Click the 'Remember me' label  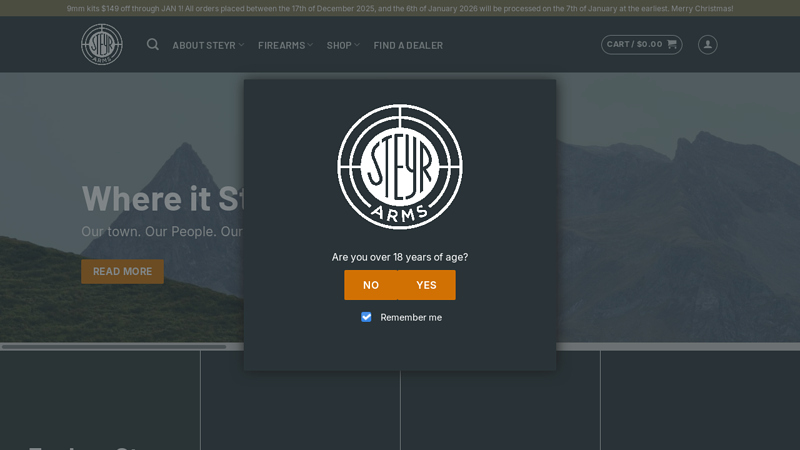pyautogui.click(x=411, y=317)
